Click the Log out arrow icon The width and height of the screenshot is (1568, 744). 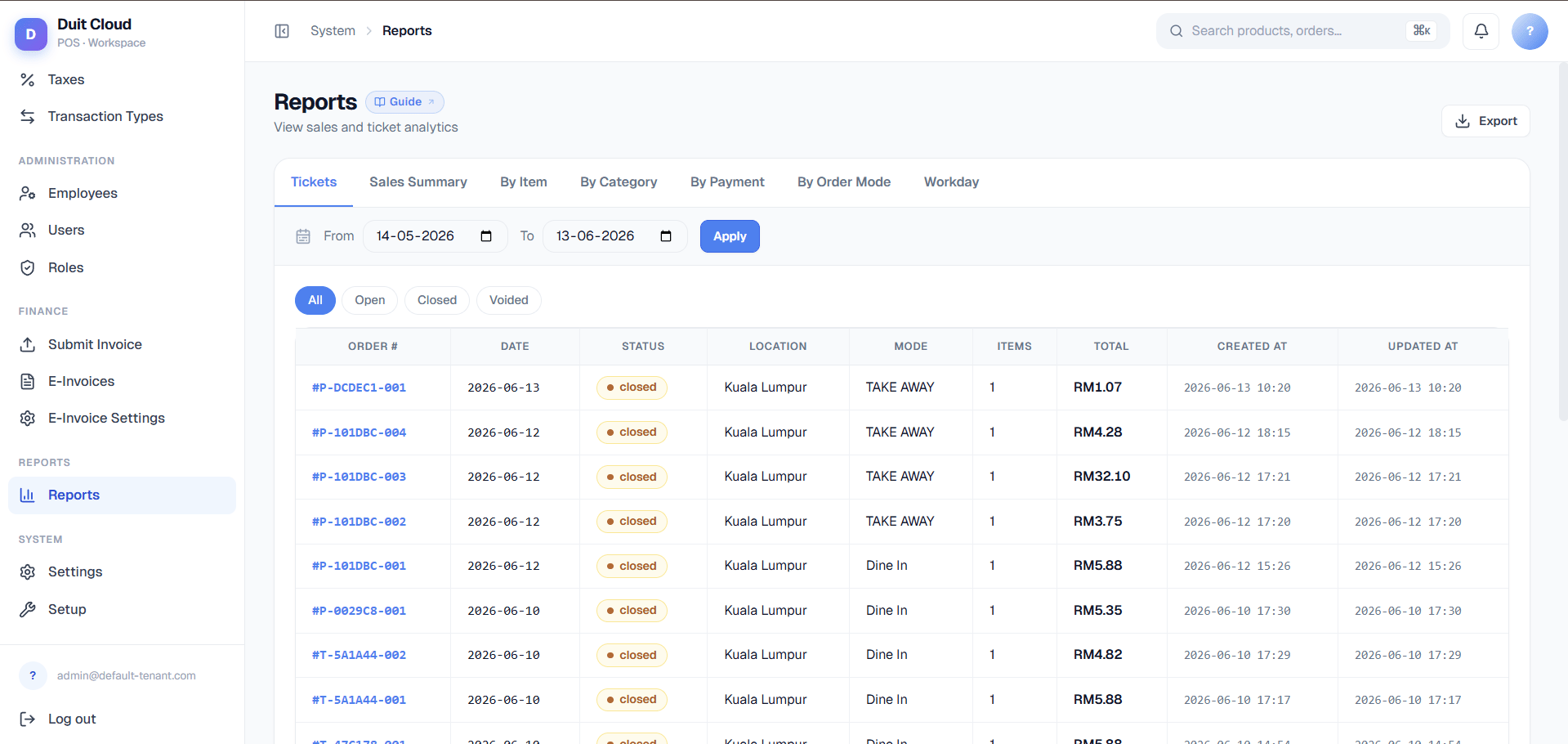coord(28,719)
